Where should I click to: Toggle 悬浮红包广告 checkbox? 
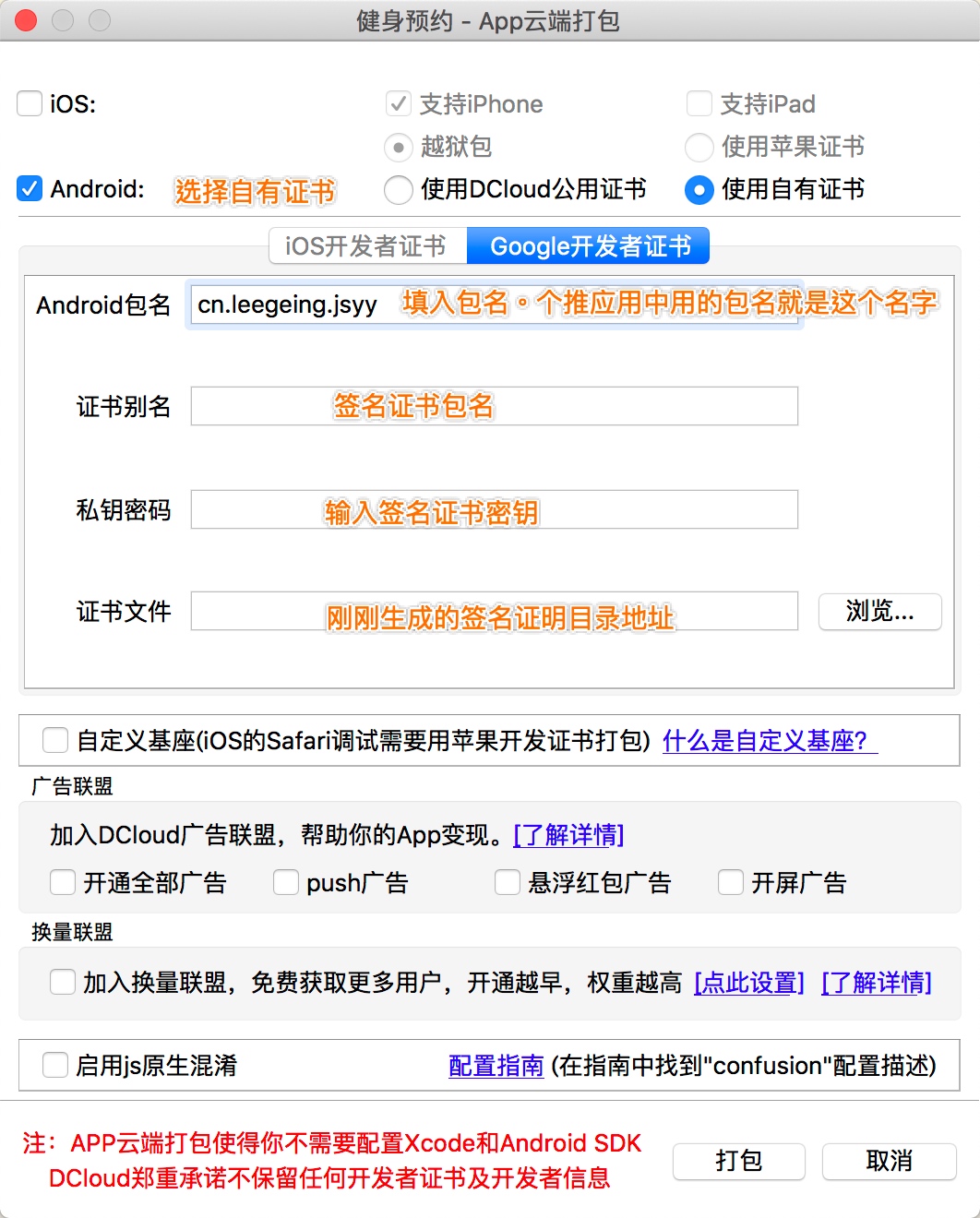click(x=508, y=883)
